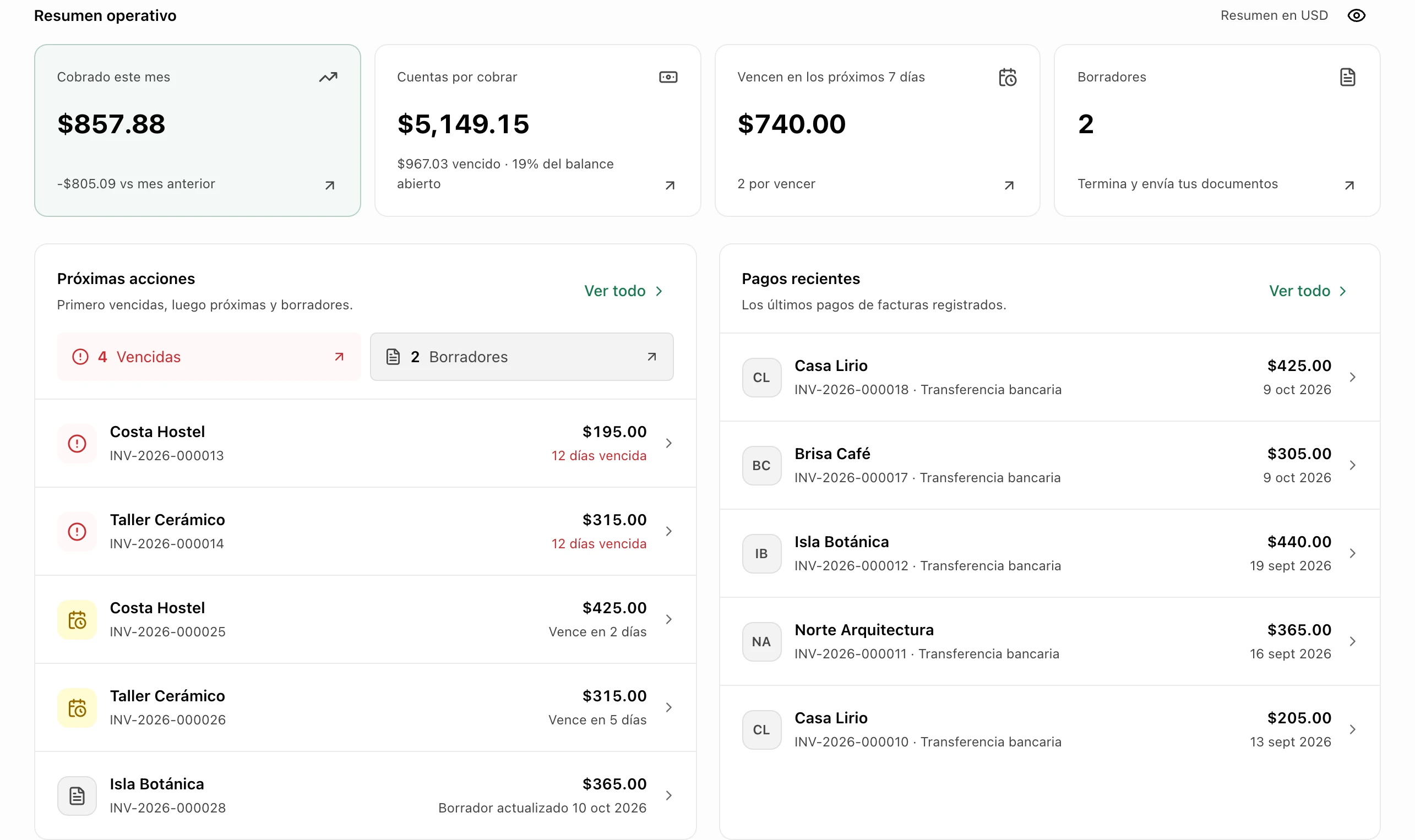Select the 4 Vencidas filter
1415x840 pixels.
point(209,357)
